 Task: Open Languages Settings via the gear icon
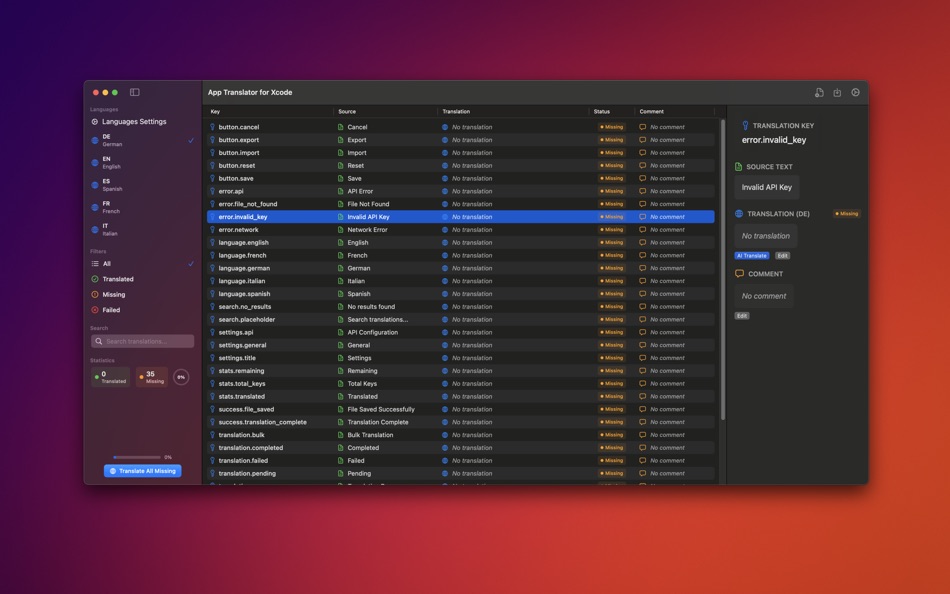[x=95, y=121]
